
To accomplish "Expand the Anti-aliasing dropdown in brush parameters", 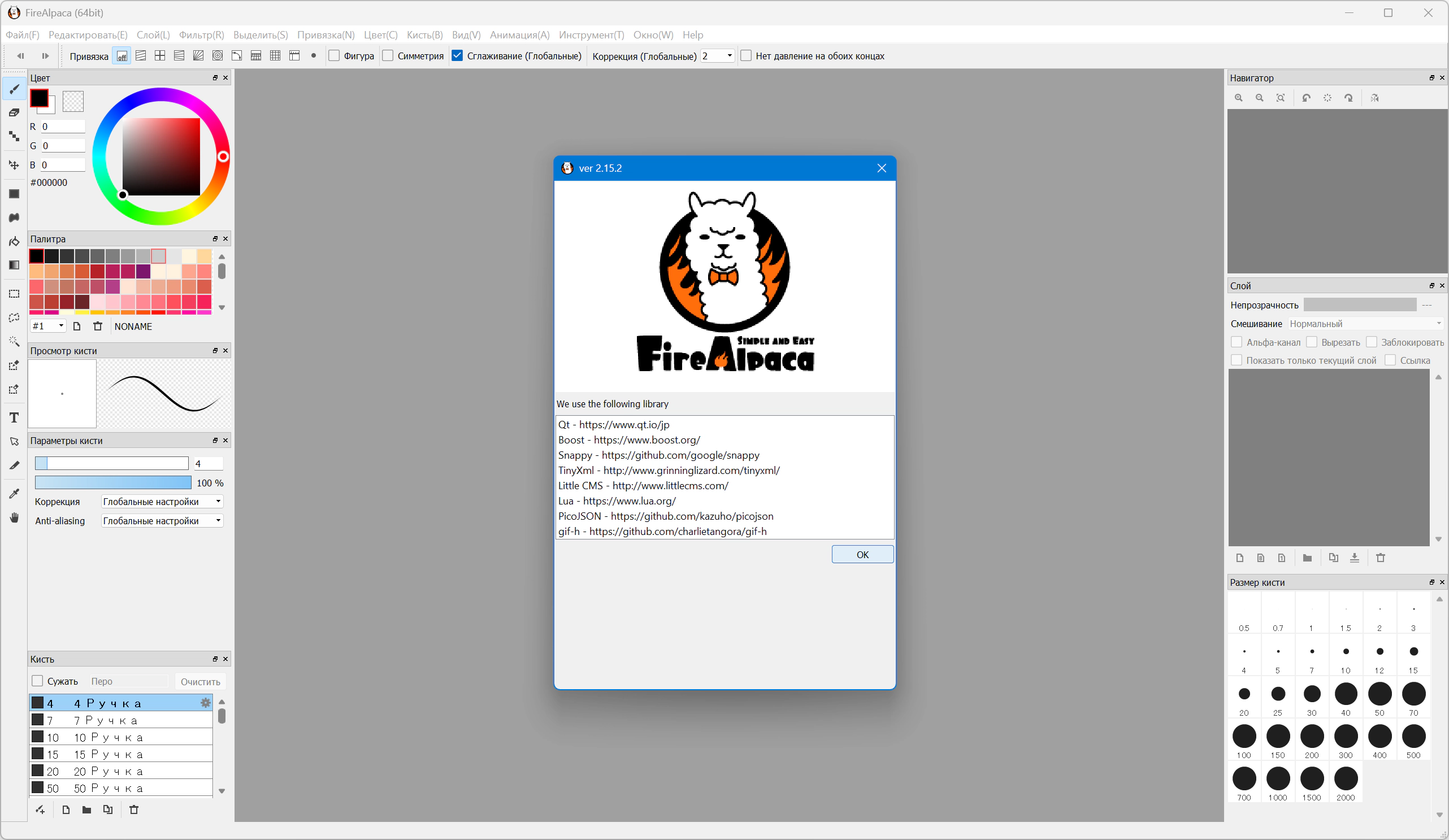I will (x=162, y=521).
